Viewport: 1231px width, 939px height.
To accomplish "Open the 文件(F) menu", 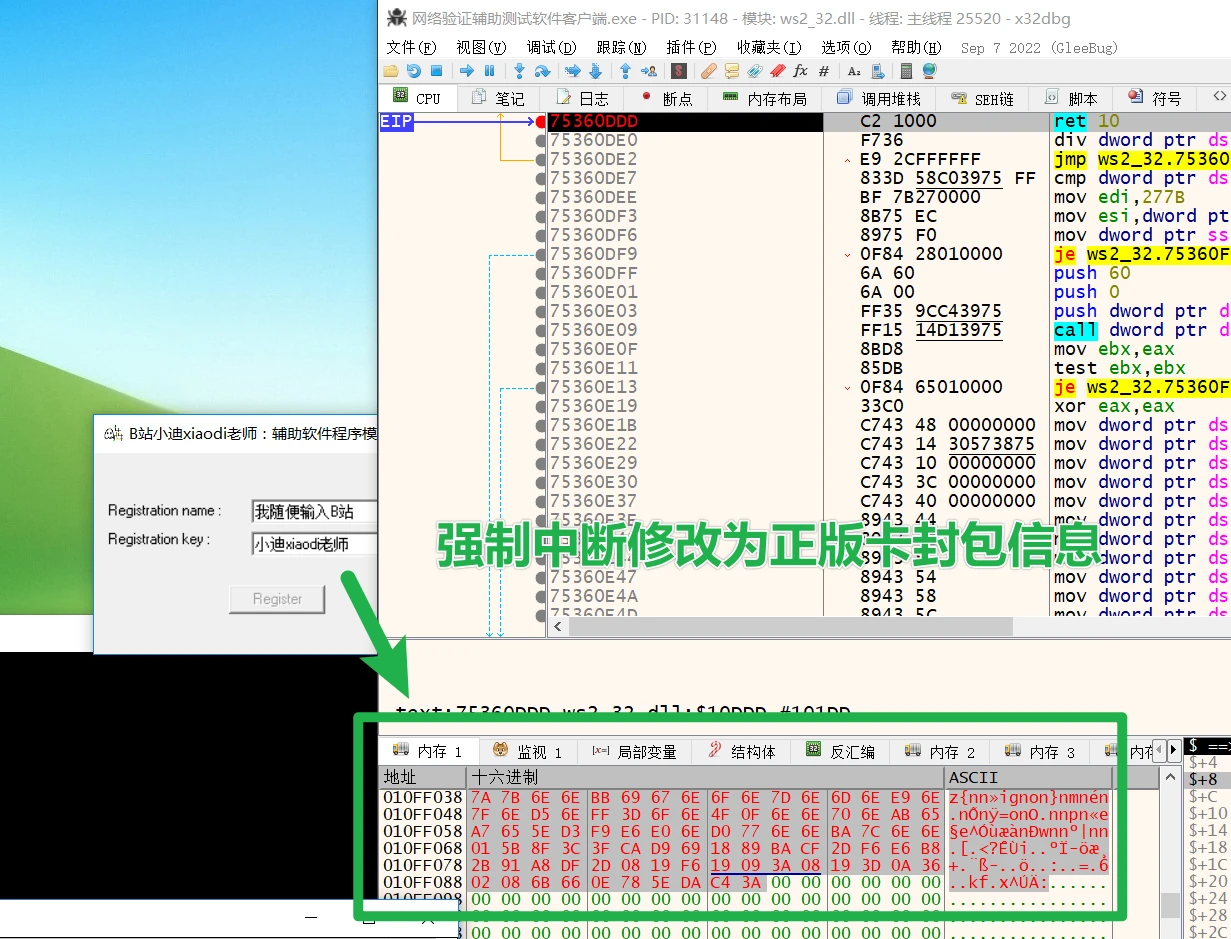I will pyautogui.click(x=411, y=47).
